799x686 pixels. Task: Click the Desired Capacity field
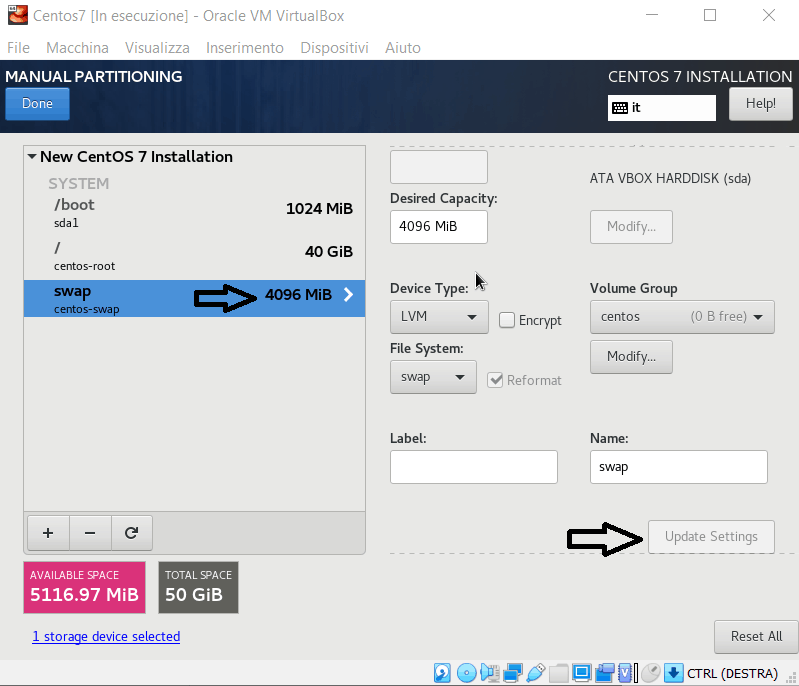(439, 227)
